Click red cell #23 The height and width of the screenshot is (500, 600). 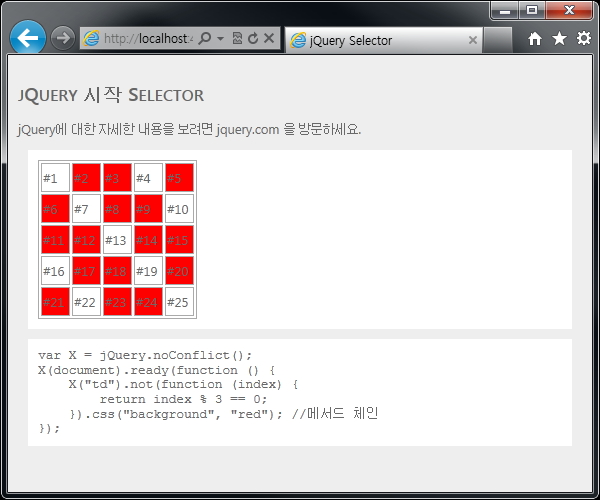[x=117, y=301]
